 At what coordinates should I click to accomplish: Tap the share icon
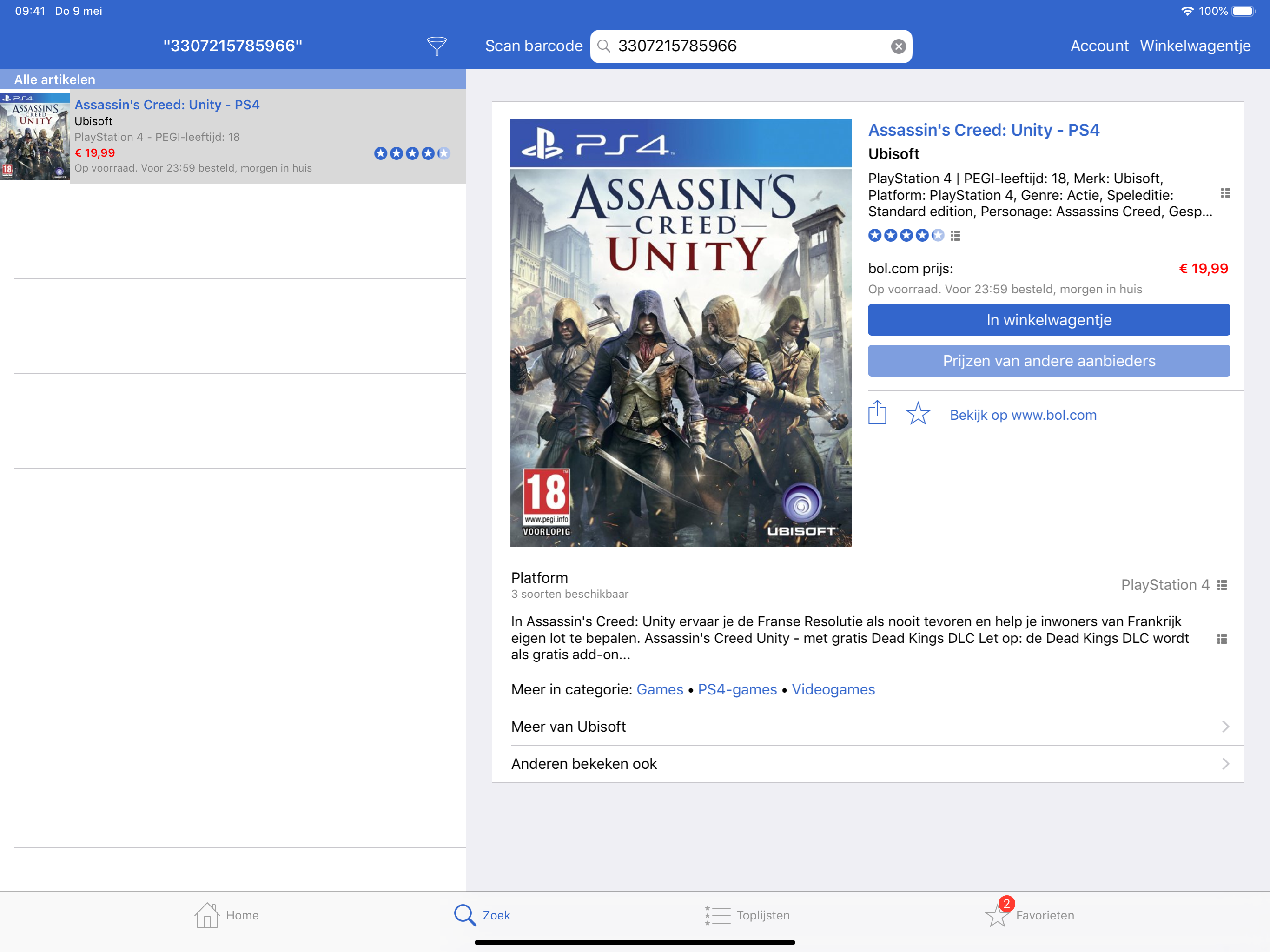877,412
